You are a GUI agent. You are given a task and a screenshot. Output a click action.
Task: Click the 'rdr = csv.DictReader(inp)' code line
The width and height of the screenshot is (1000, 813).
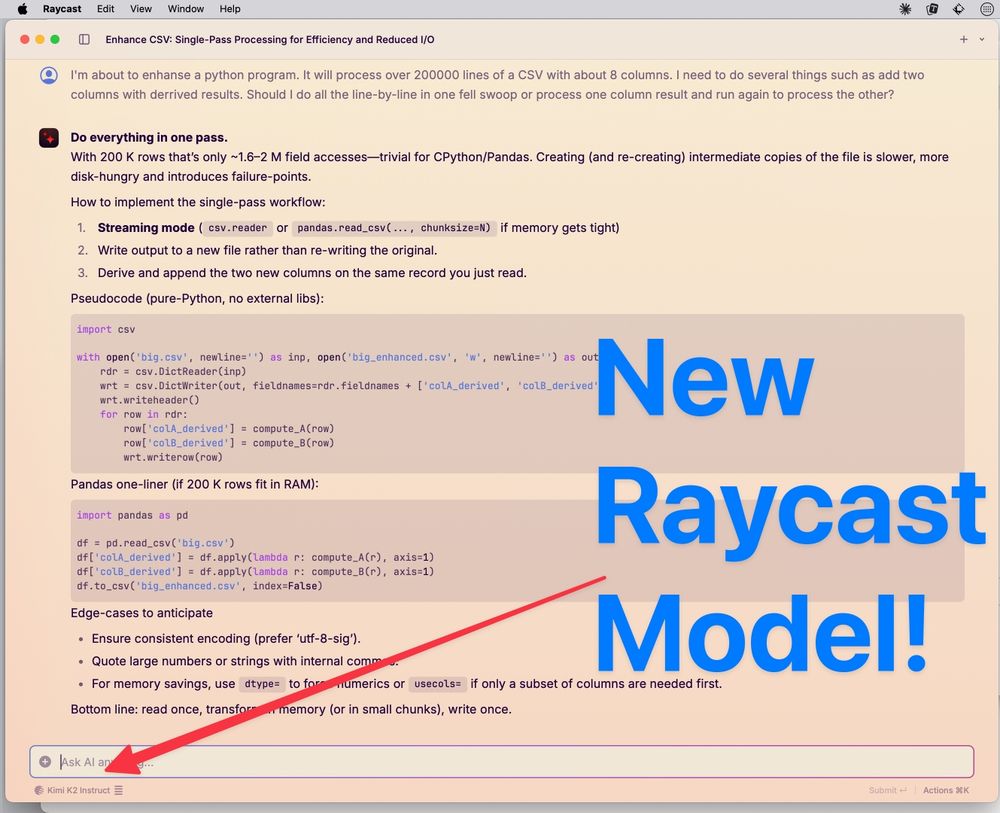pos(173,371)
